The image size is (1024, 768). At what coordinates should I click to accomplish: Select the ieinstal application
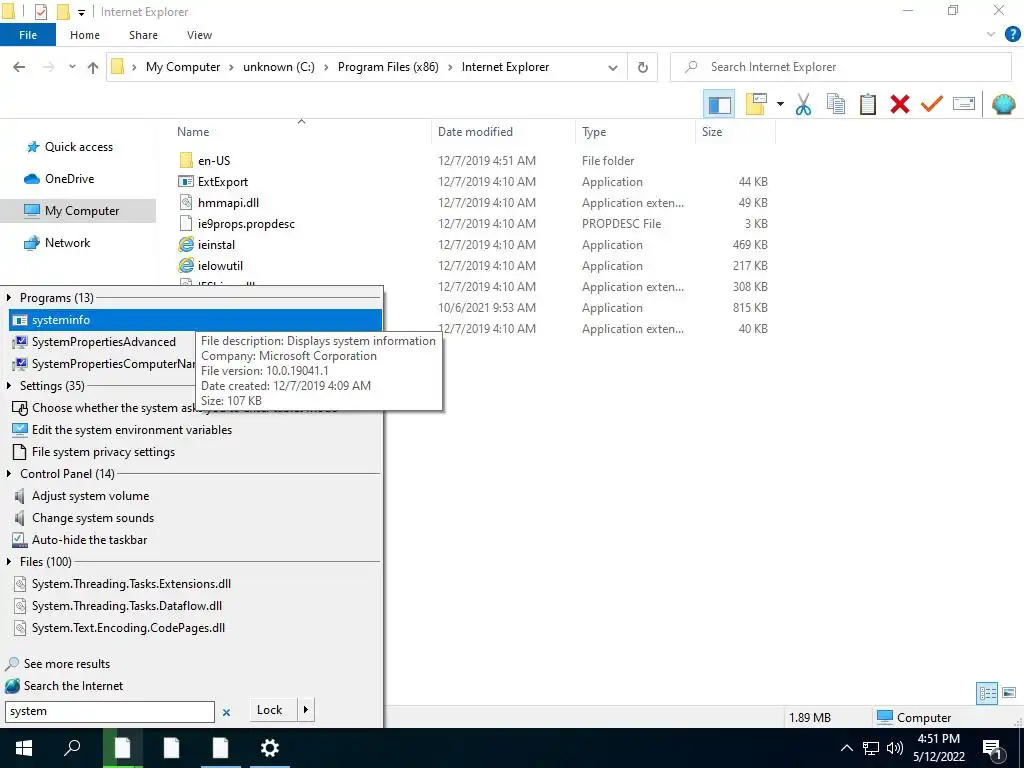pyautogui.click(x=216, y=245)
